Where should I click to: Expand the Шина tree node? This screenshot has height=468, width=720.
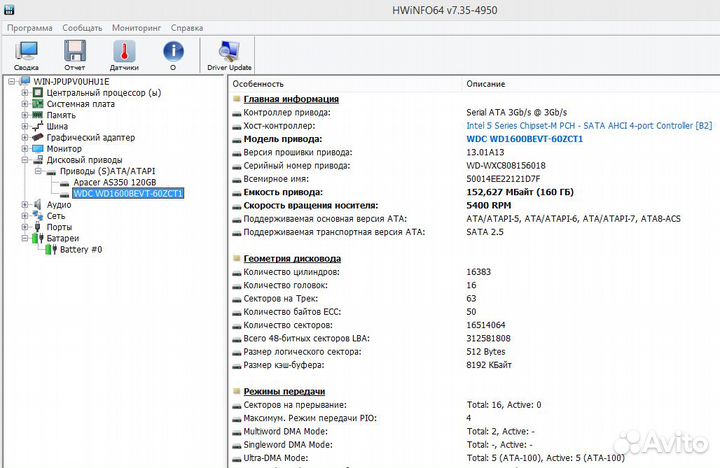click(x=25, y=126)
